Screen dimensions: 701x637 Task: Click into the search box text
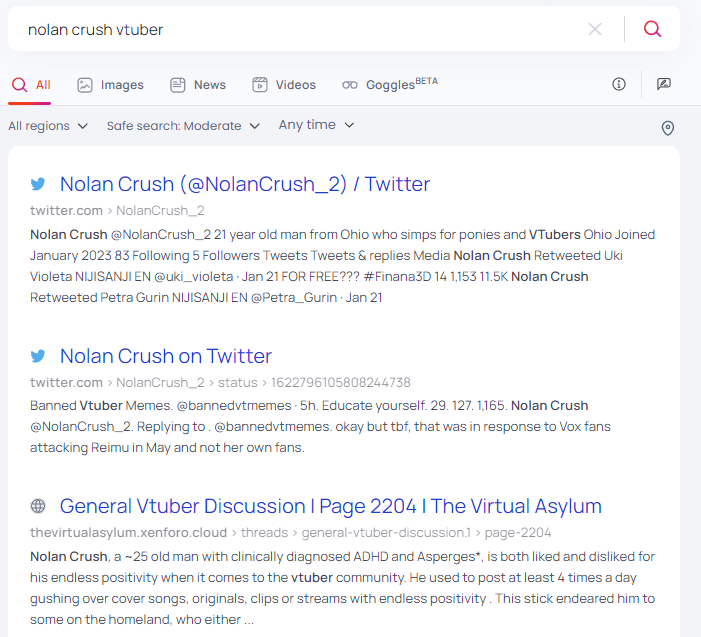[95, 30]
